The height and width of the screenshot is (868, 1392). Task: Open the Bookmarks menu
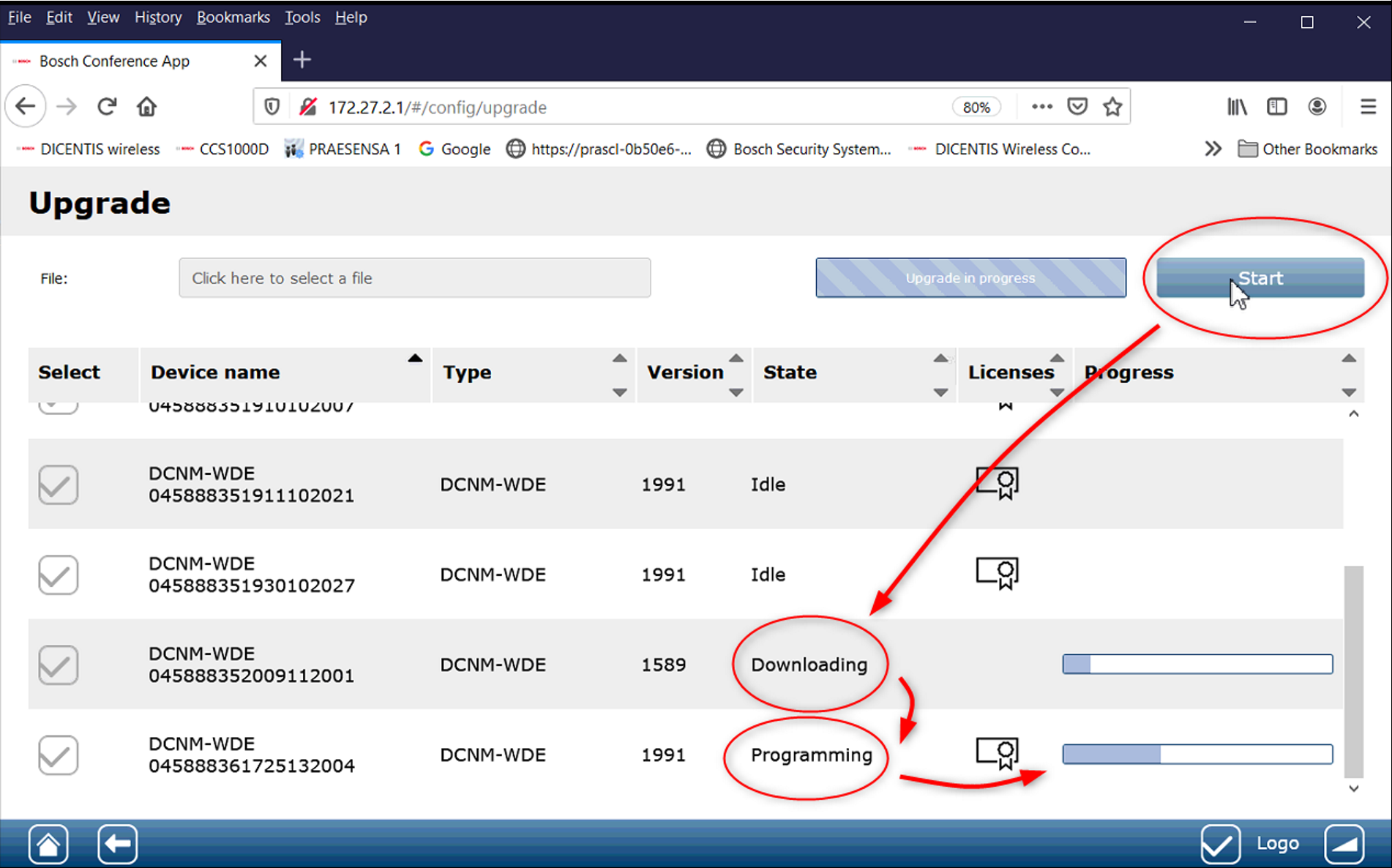[233, 17]
